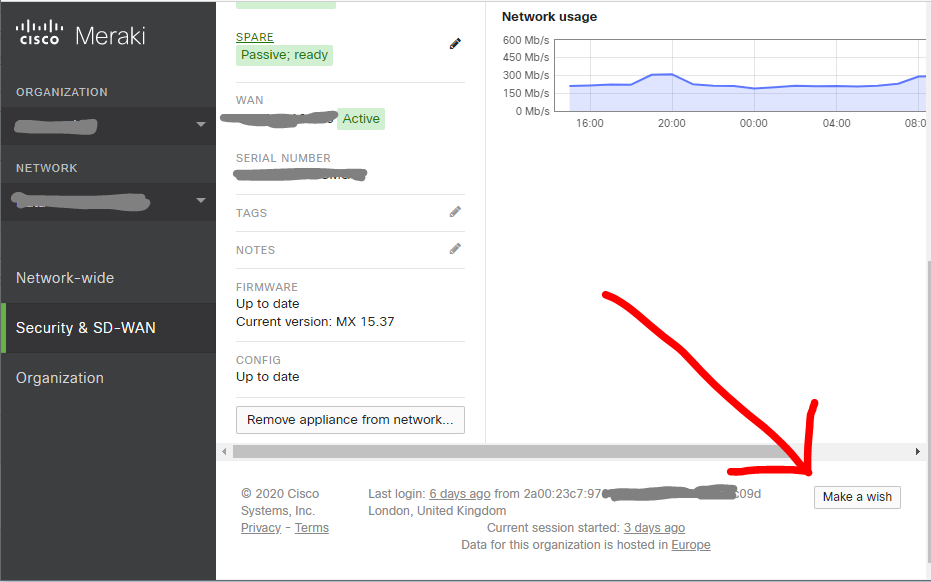Viewport: 931px width, 582px height.
Task: Open the ORGANIZATION selector dropdown
Action: click(x=108, y=126)
